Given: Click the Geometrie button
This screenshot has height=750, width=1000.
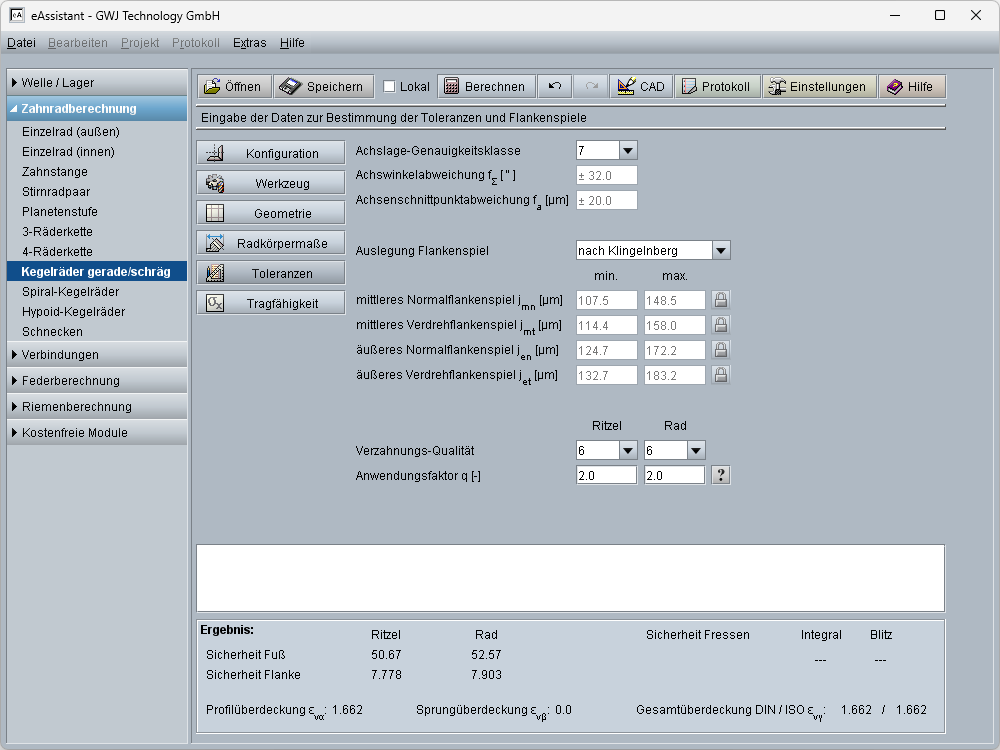Looking at the screenshot, I should [x=271, y=213].
